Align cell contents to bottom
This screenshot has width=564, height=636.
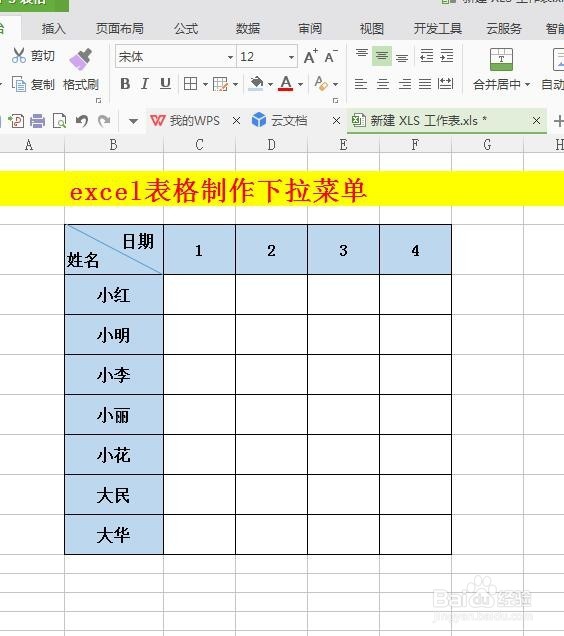(x=402, y=58)
